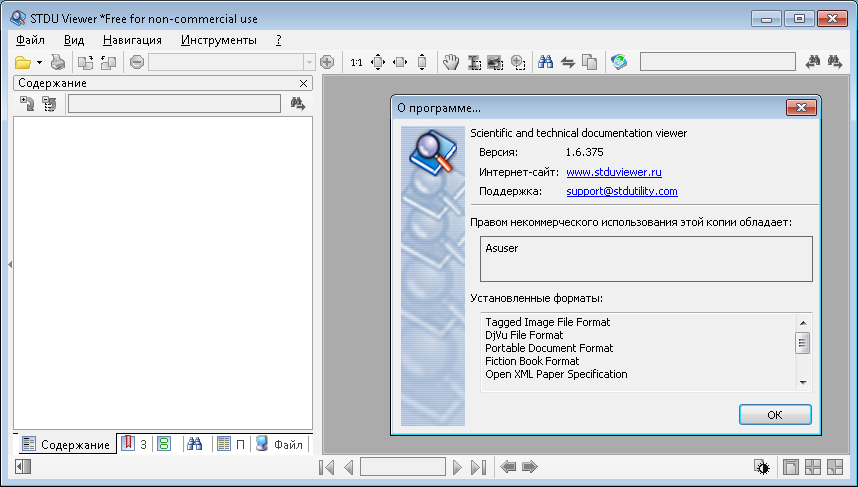Choose the text selection tool
The height and width of the screenshot is (487, 858).
(474, 62)
